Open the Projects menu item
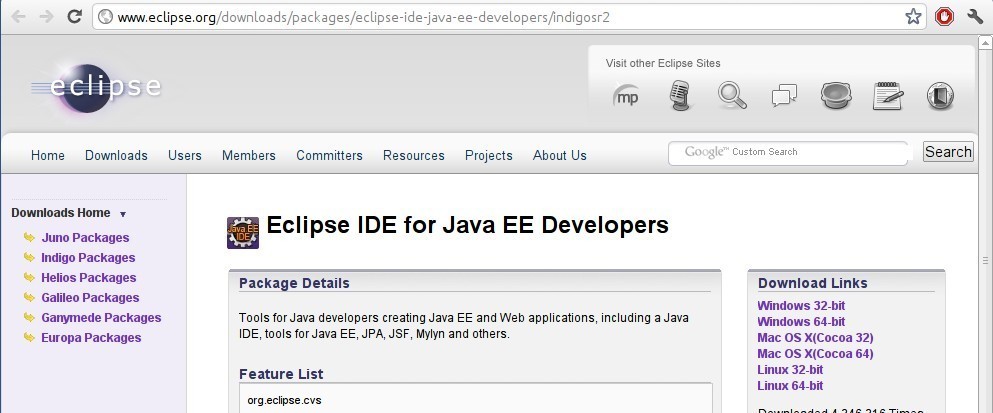This screenshot has height=413, width=993. click(x=489, y=155)
